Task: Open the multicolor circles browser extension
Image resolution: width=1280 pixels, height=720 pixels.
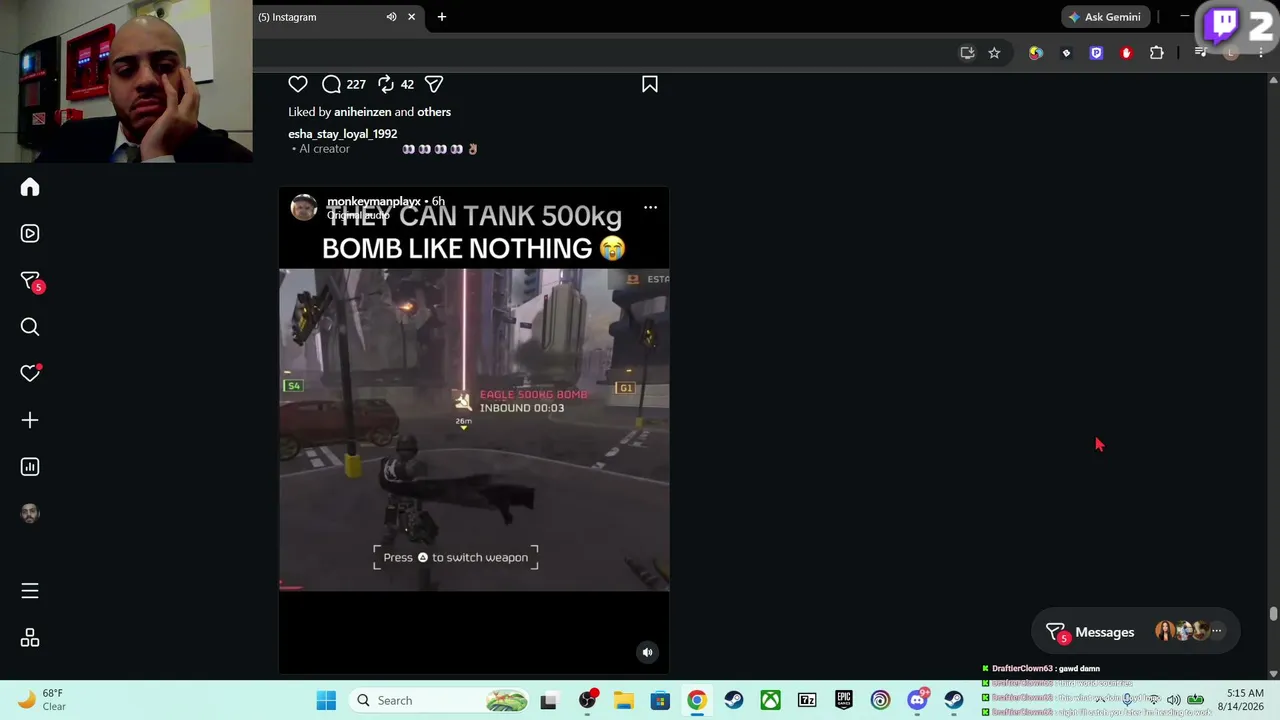Action: pos(1036,53)
